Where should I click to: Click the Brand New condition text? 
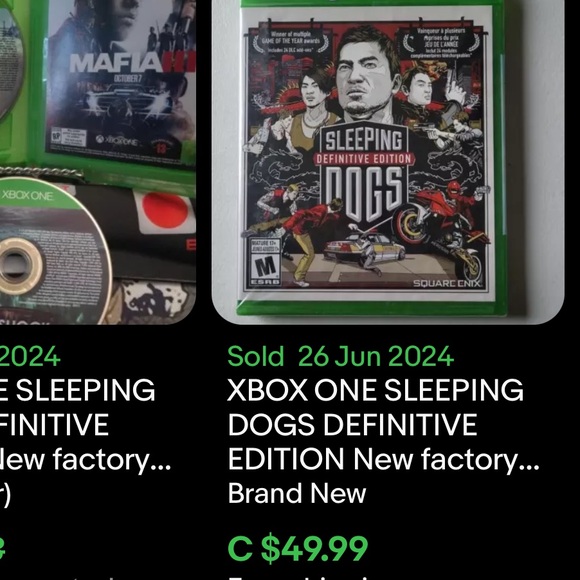pos(297,493)
